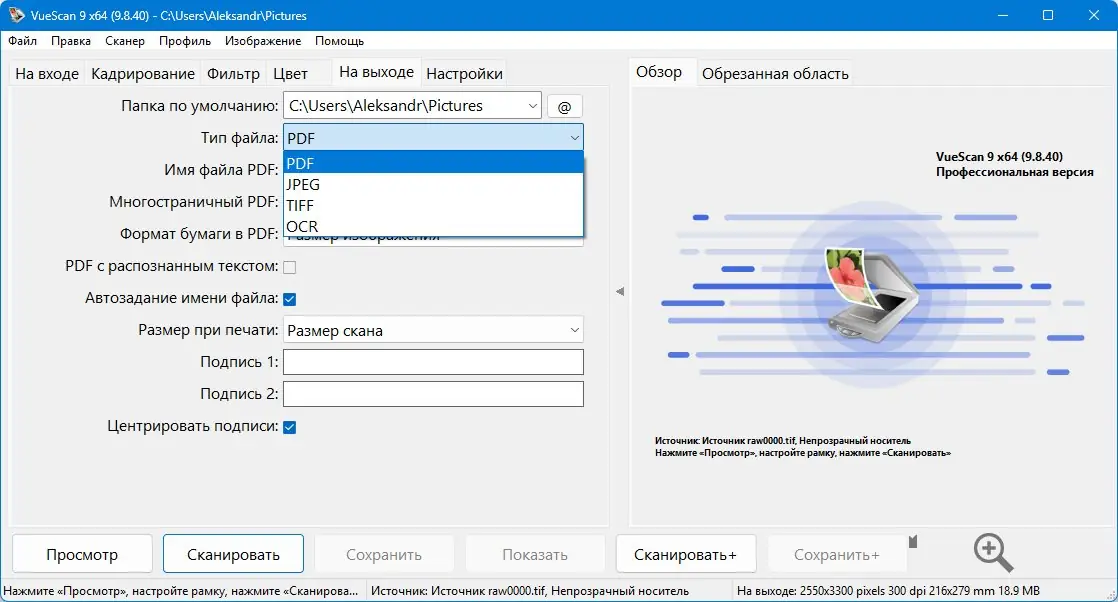Viewport: 1118px width, 602px height.
Task: Click the scanner illustration in the preview
Action: (872, 297)
